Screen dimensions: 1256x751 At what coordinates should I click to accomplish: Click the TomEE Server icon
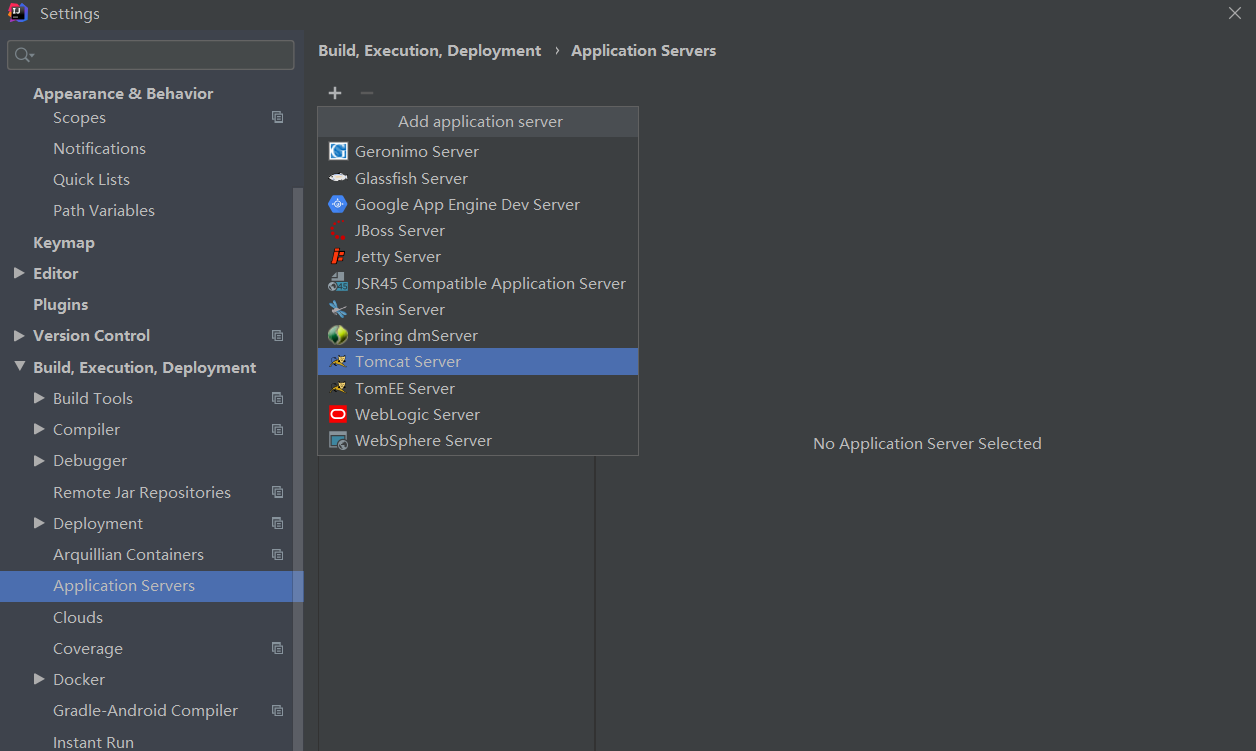(338, 388)
